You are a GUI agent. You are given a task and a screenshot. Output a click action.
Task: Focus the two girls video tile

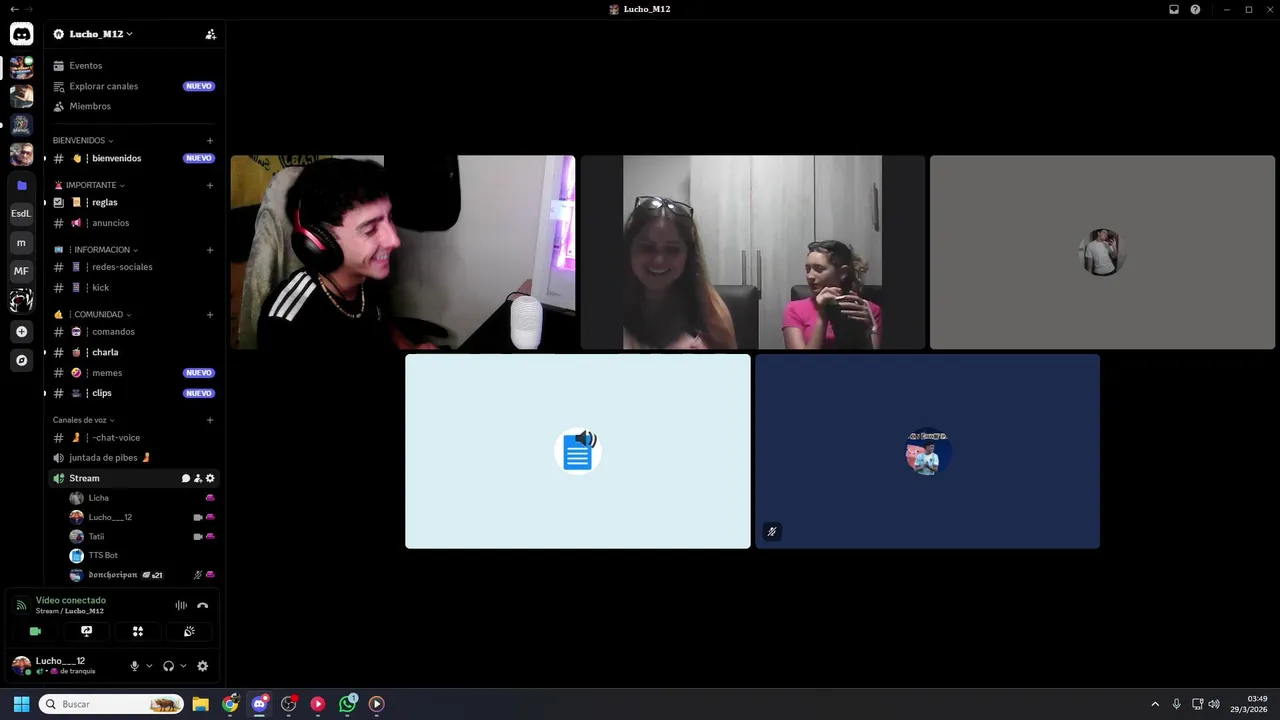point(753,252)
